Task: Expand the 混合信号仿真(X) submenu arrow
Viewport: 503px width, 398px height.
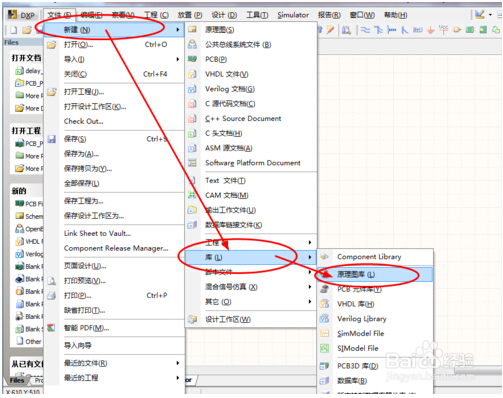Action: [310, 287]
